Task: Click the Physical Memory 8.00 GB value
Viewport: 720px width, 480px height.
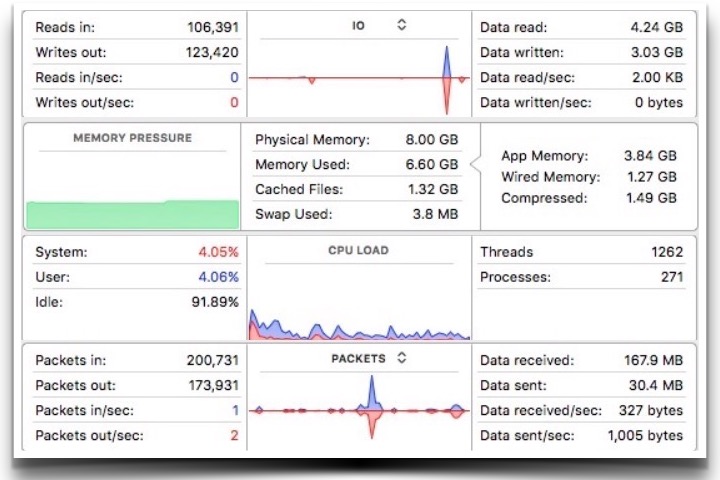Action: click(x=434, y=140)
